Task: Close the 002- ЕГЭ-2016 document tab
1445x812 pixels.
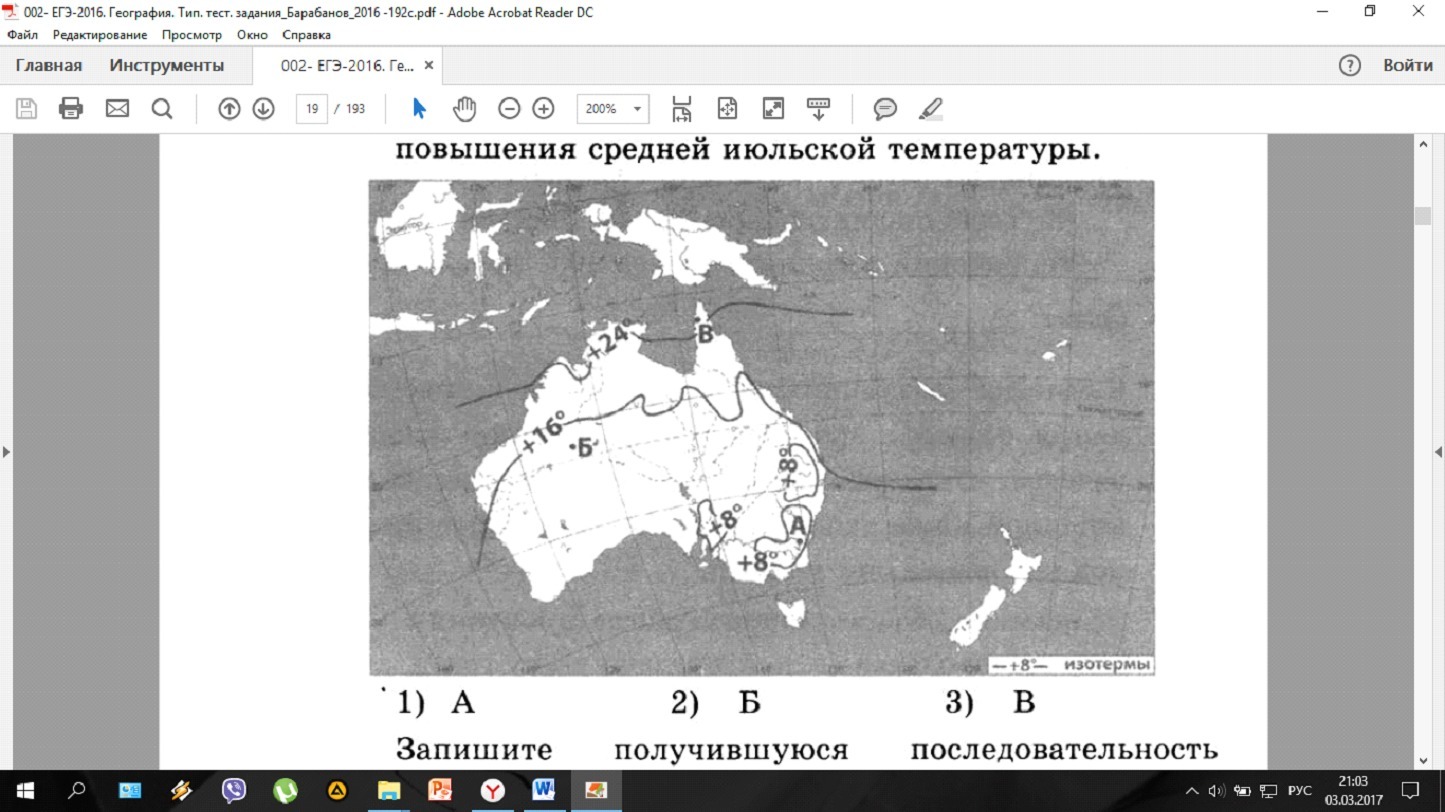Action: [429, 66]
